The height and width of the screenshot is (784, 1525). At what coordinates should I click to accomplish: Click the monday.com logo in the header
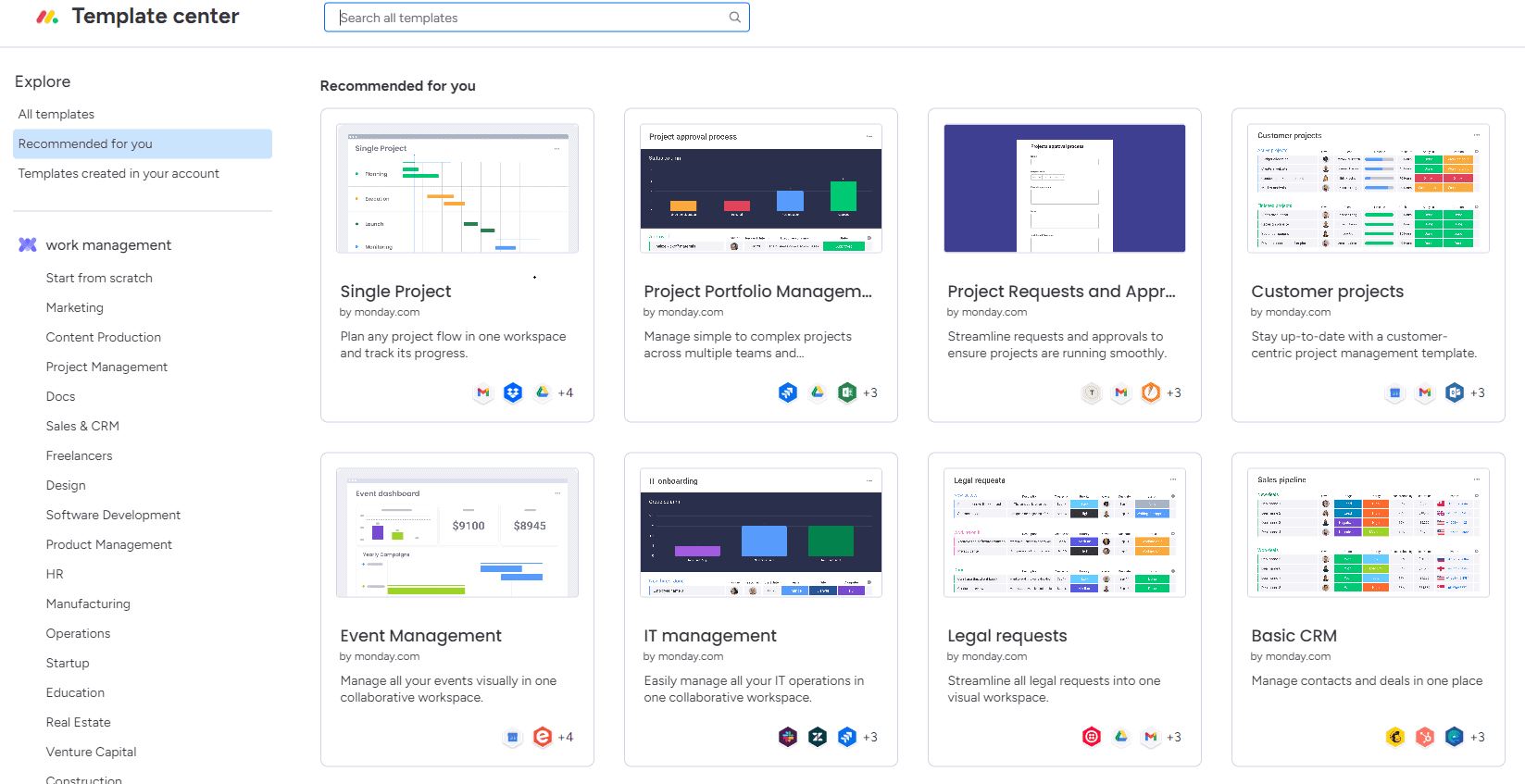(47, 17)
